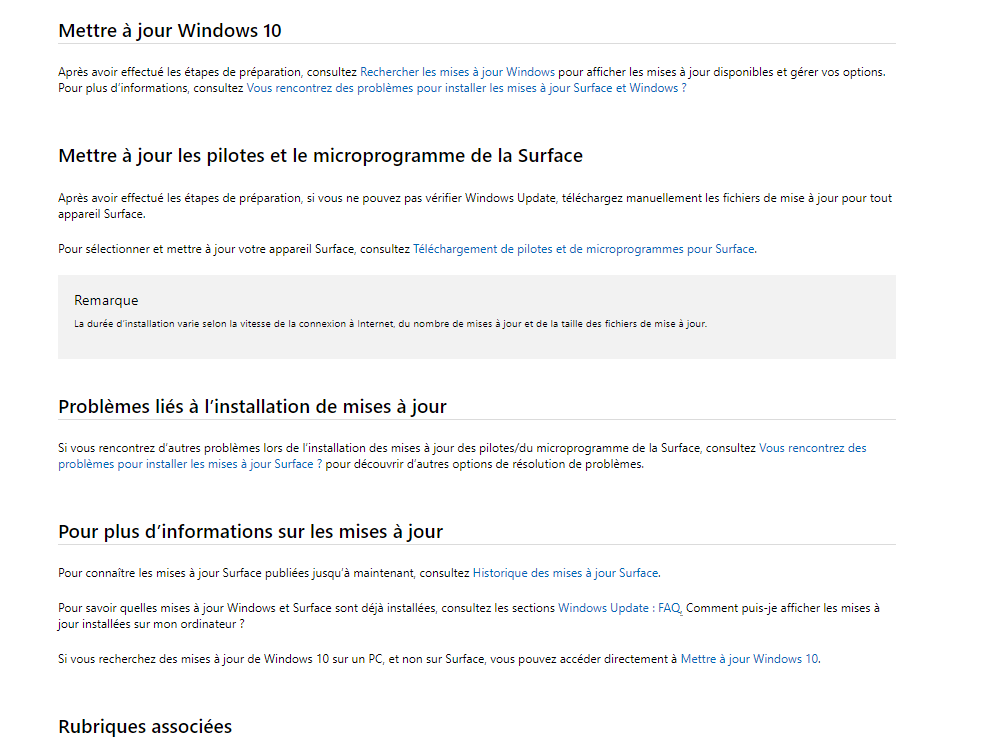Click the note text about 'La durée d'installation'
Image resolution: width=1005 pixels, height=755 pixels.
[x=390, y=324]
